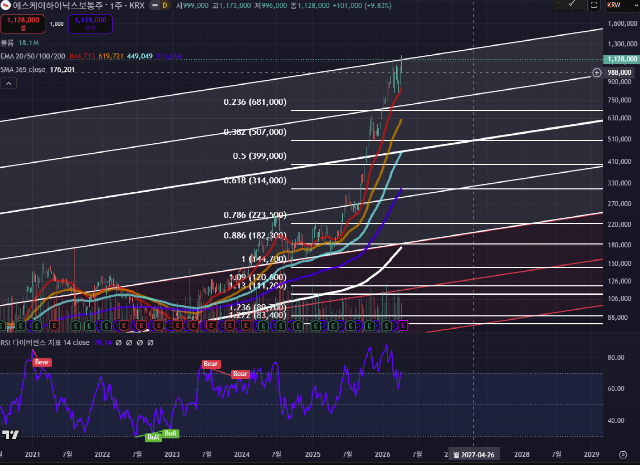Select the SMA 365 close indicator legend

click(x=23, y=70)
